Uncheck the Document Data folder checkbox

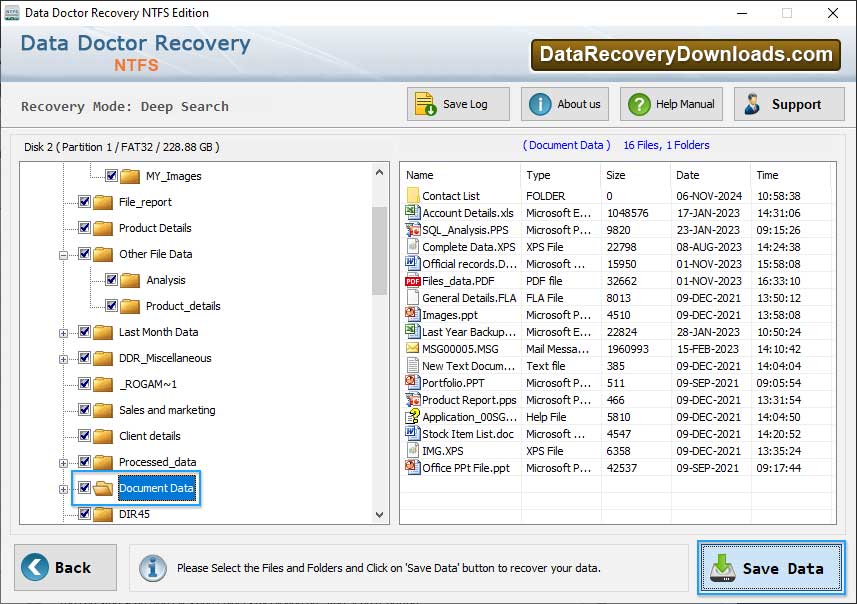click(84, 488)
